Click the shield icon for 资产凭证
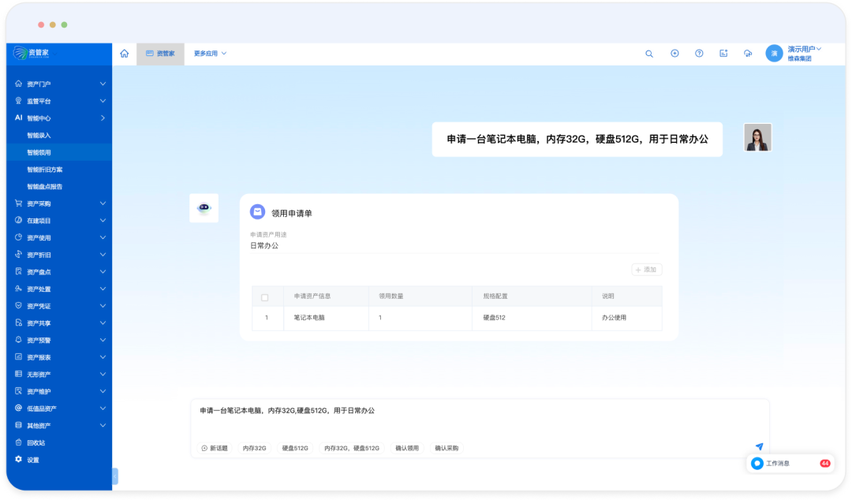852x500 pixels. tap(18, 305)
